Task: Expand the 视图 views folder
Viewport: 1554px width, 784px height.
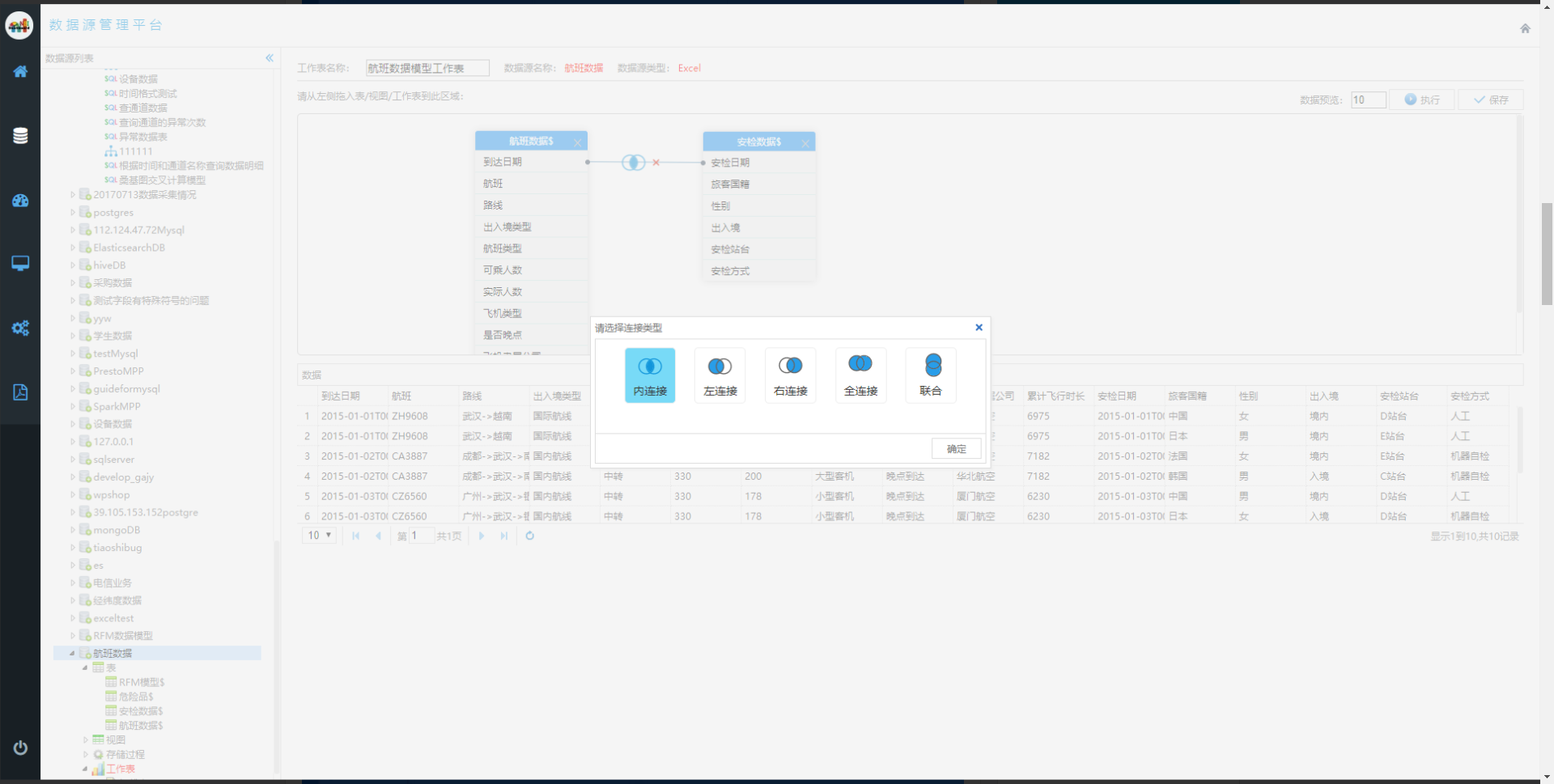Action: 86,740
